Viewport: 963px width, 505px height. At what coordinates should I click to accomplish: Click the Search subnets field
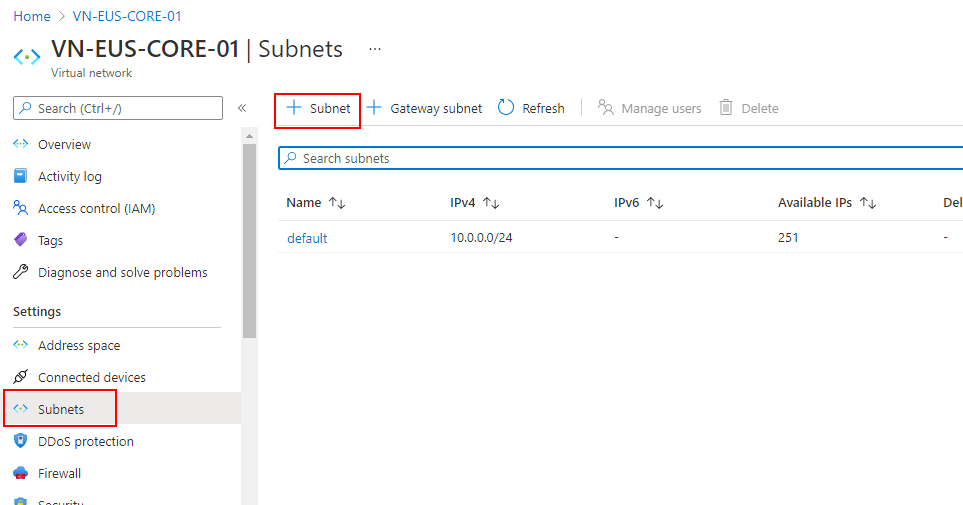click(620, 158)
